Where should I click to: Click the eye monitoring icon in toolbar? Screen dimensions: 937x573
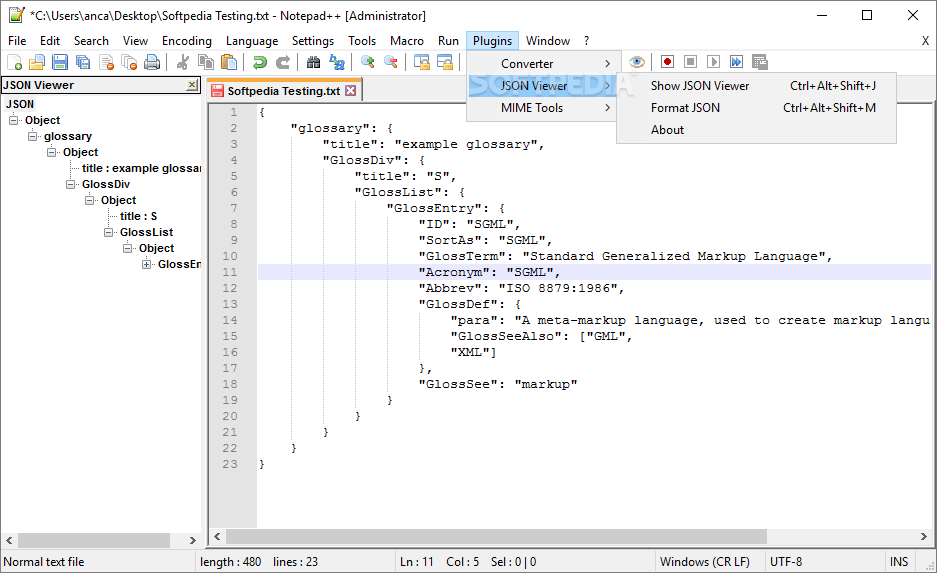click(636, 62)
